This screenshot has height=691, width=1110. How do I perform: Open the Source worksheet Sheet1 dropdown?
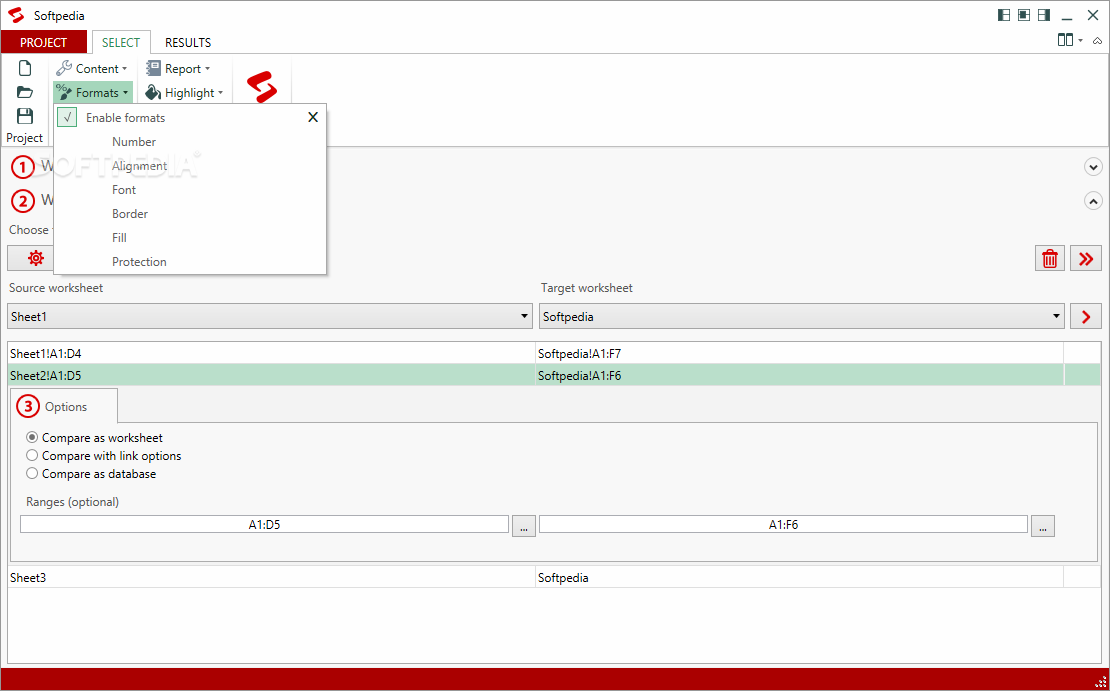coord(270,316)
